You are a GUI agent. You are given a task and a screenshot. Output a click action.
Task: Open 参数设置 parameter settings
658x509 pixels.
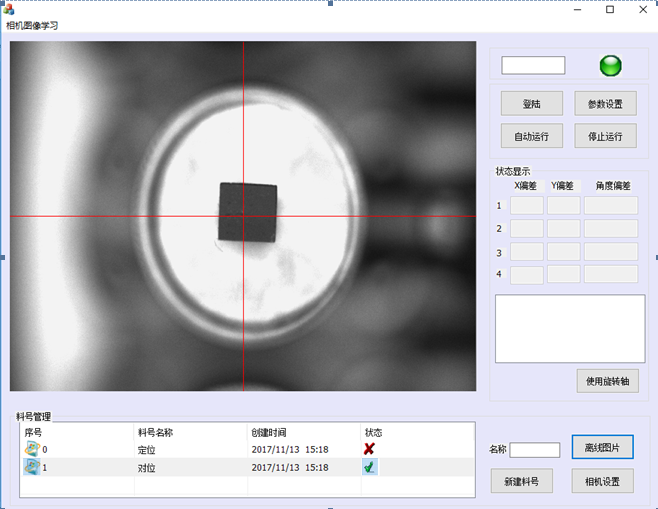pos(605,104)
